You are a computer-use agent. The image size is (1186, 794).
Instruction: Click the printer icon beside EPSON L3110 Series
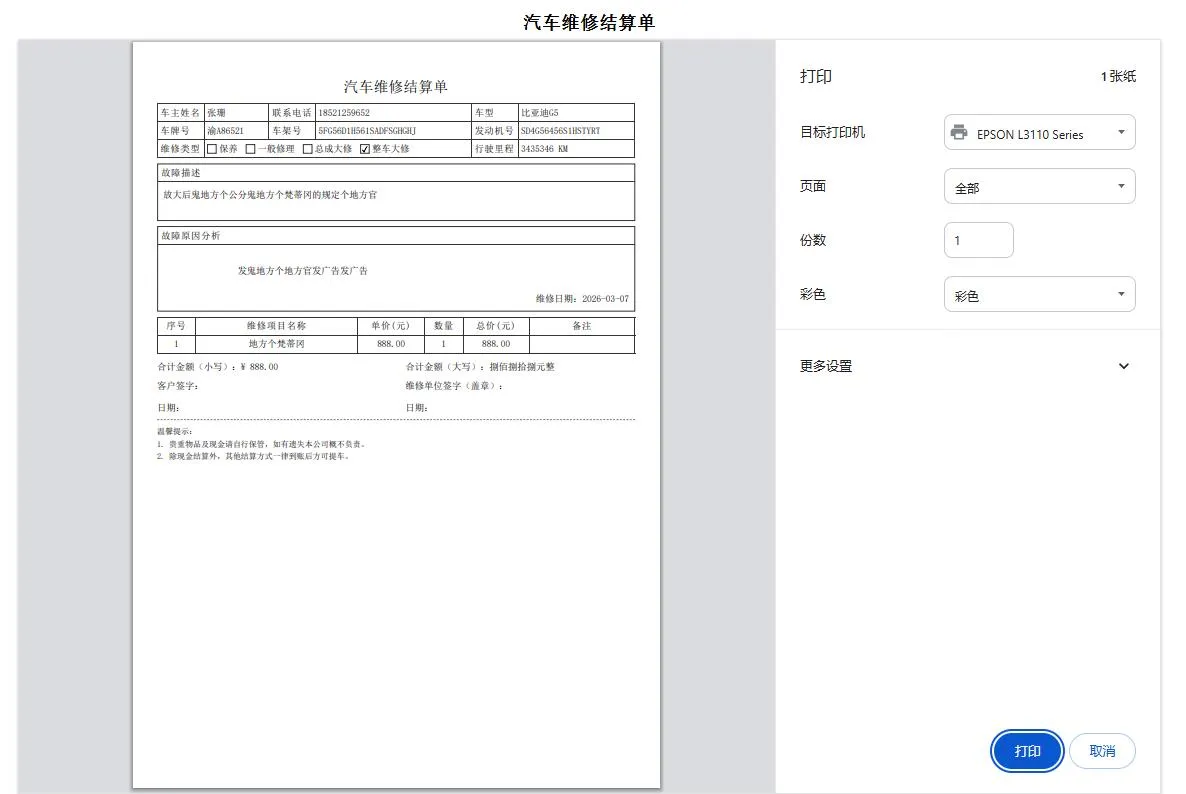[961, 132]
